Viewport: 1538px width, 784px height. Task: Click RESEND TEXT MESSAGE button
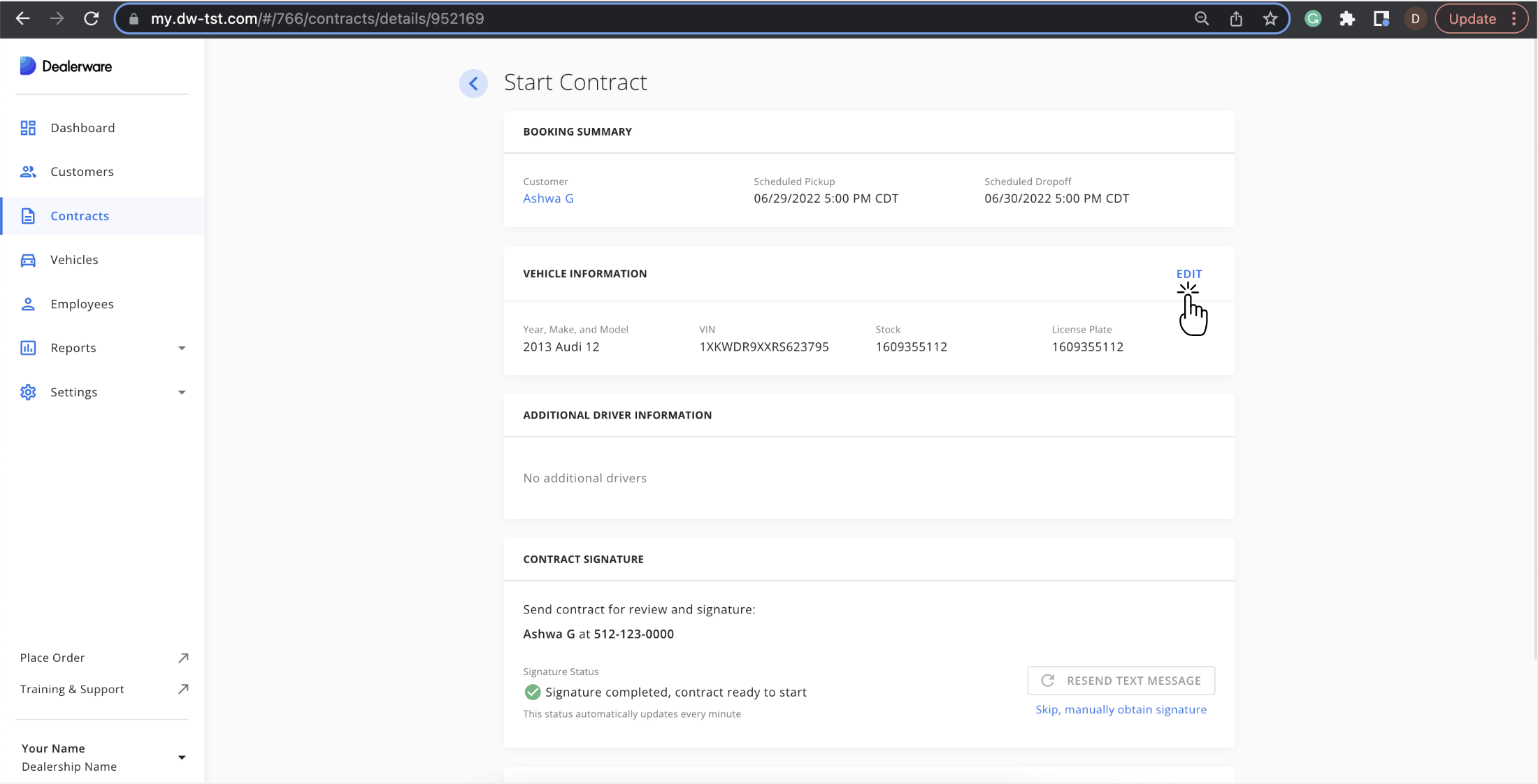click(x=1121, y=681)
